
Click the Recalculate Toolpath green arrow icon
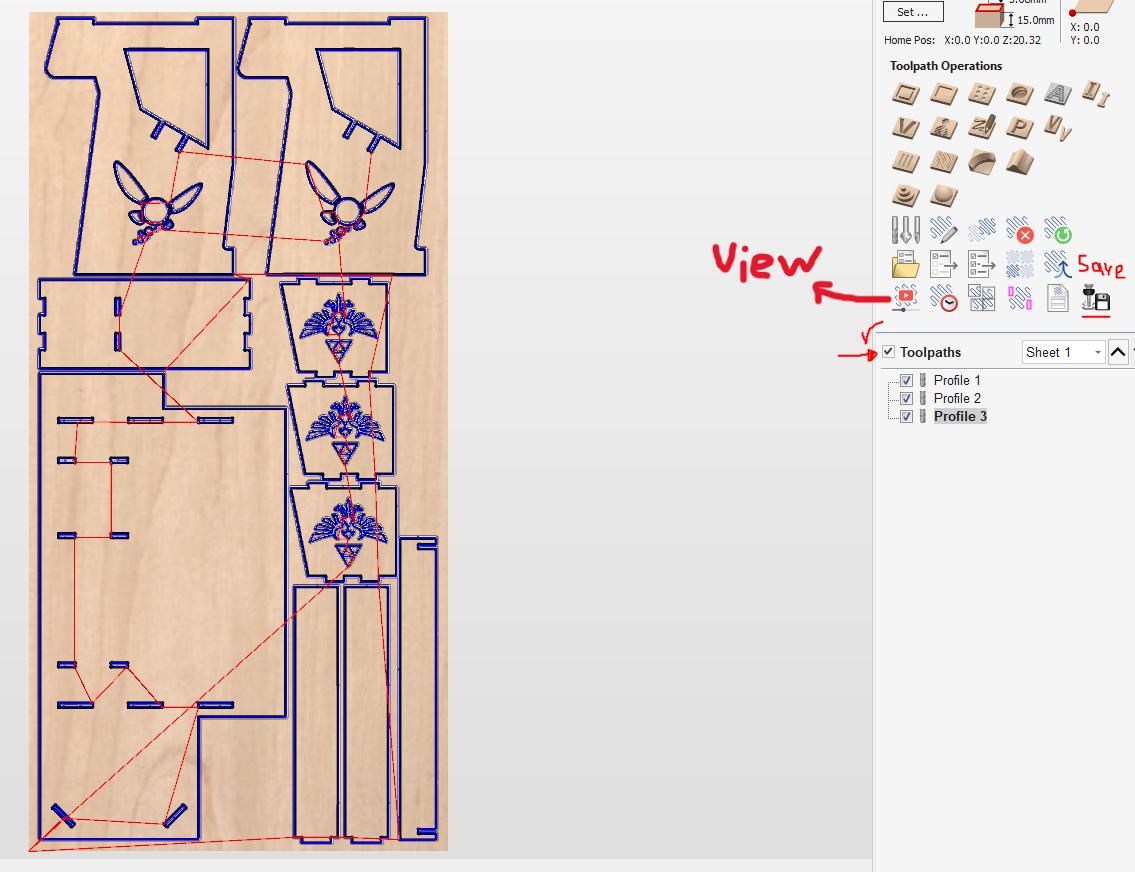1058,230
